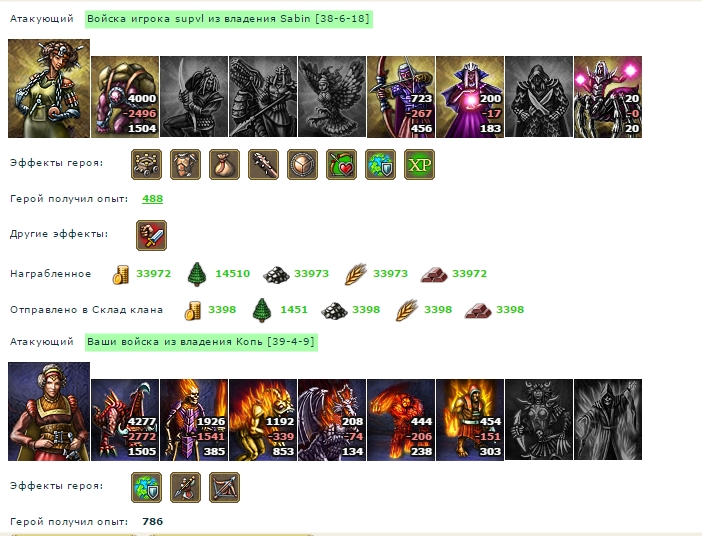Click the supvl troops from Sabin label
The image size is (702, 536).
tap(228, 19)
